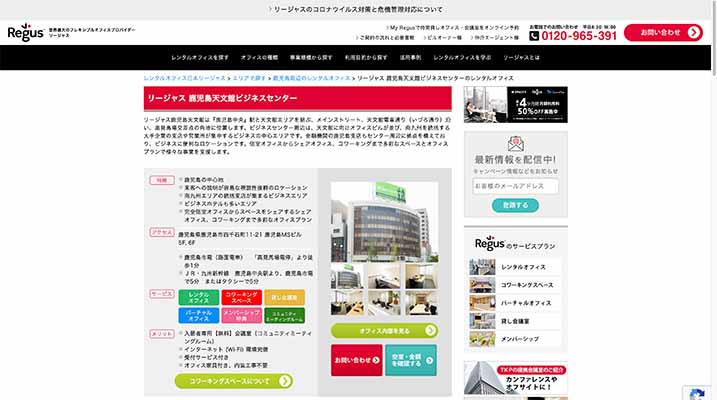717x400 pixels.
Task: Open ビルオーナー様 header link
Action: (x=442, y=37)
